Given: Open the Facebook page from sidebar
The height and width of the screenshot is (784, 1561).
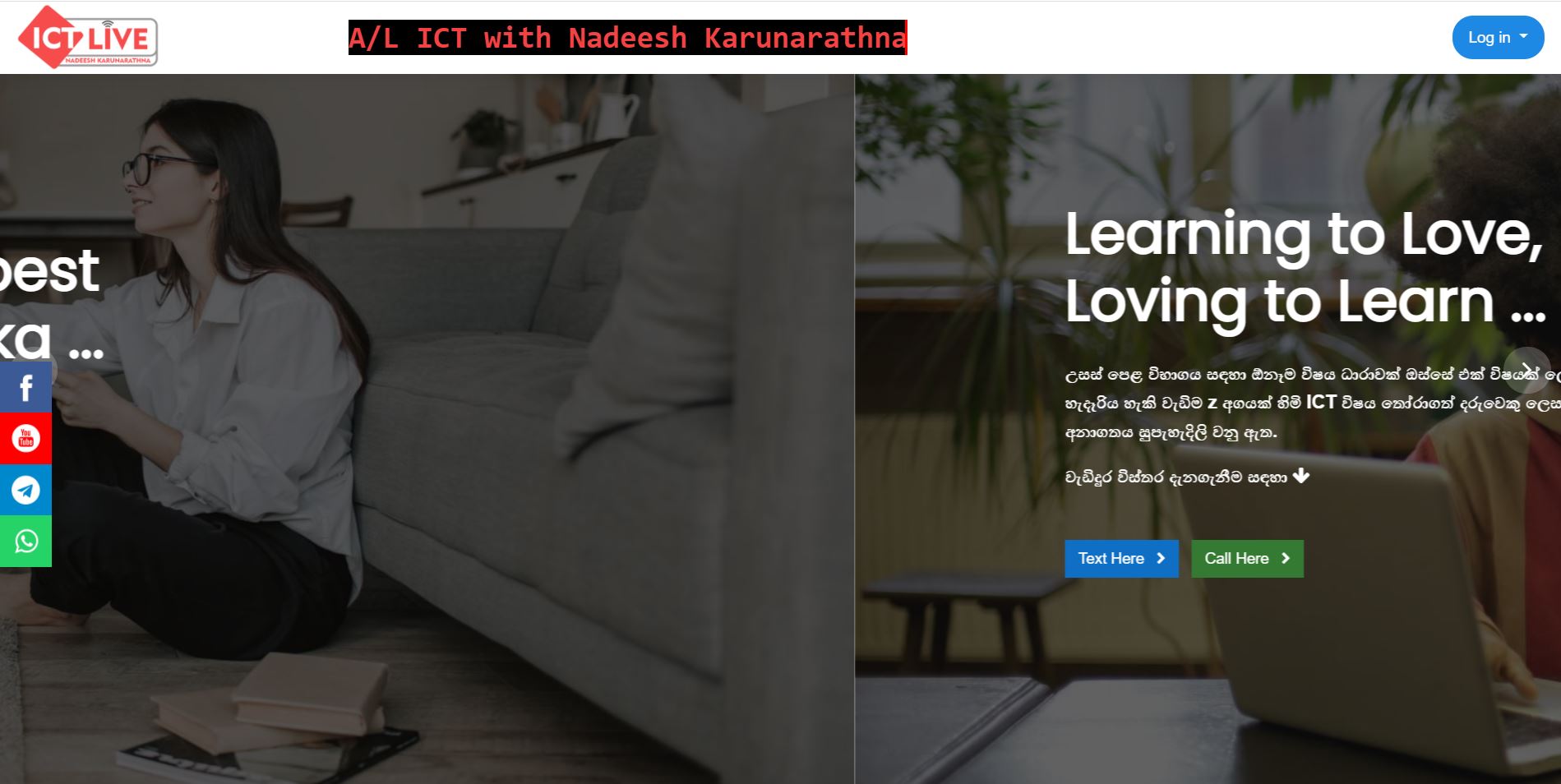Looking at the screenshot, I should coord(25,387).
